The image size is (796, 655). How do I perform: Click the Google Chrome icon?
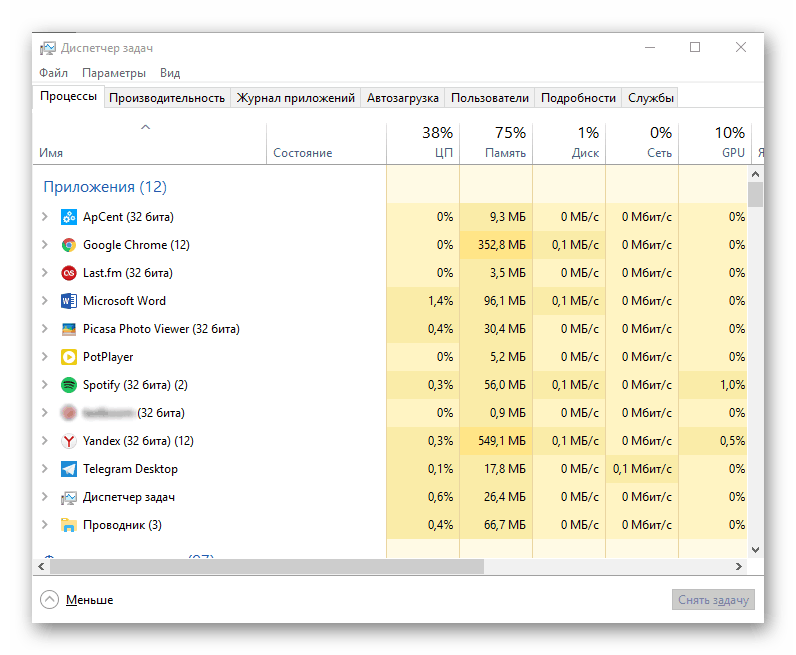tap(69, 245)
